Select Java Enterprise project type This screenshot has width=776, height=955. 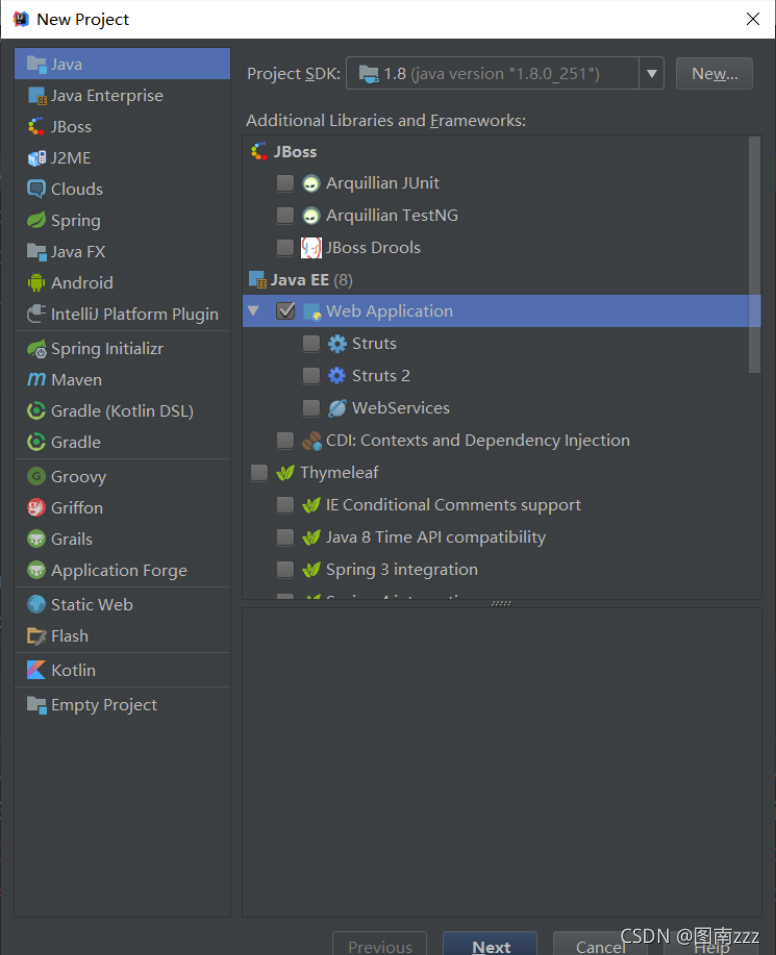click(122, 96)
